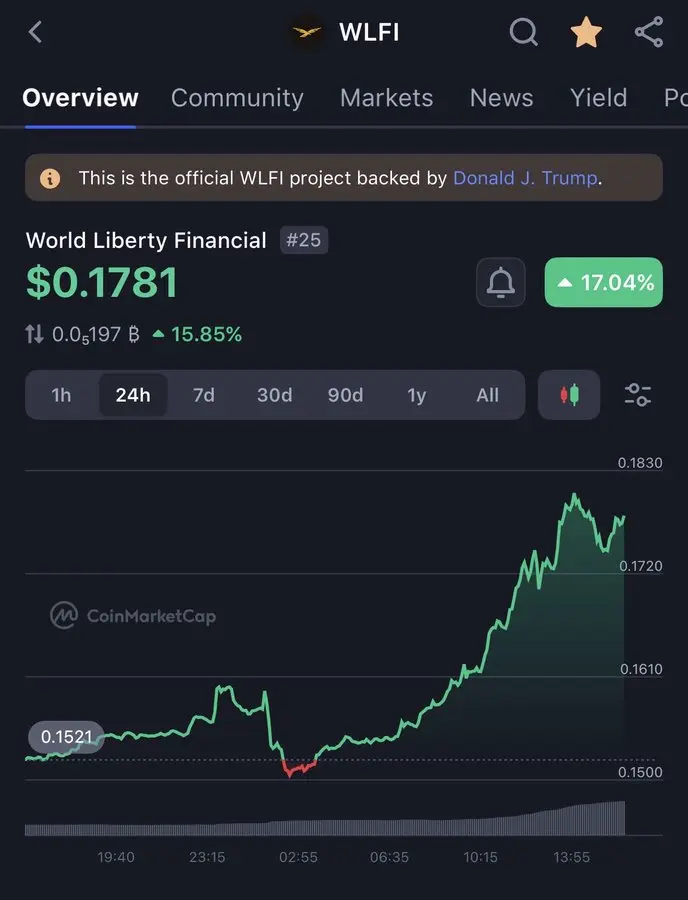Set a price alert with the bell icon
Viewport: 688px width, 900px height.
(x=500, y=282)
